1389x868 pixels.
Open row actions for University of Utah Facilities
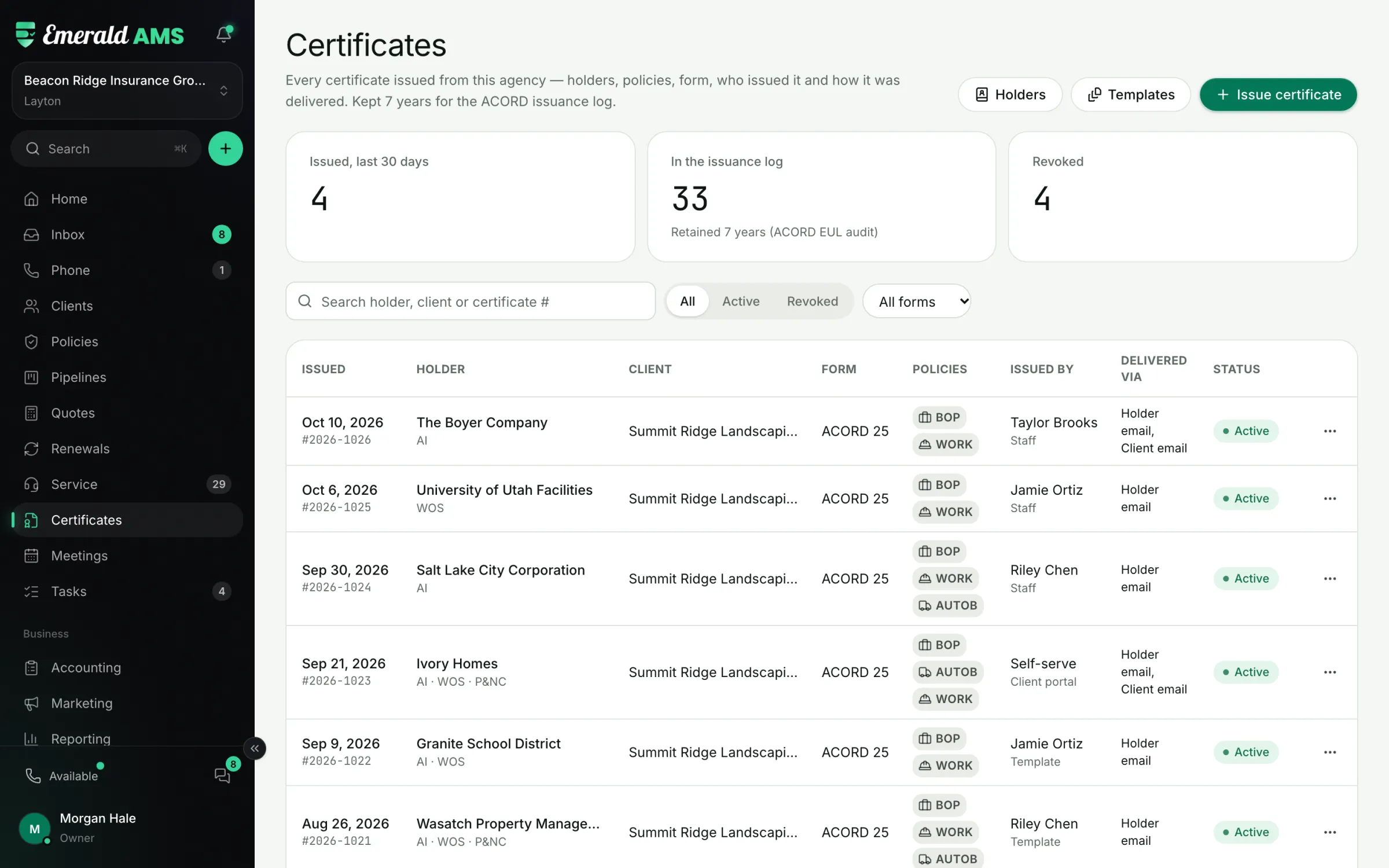1330,498
